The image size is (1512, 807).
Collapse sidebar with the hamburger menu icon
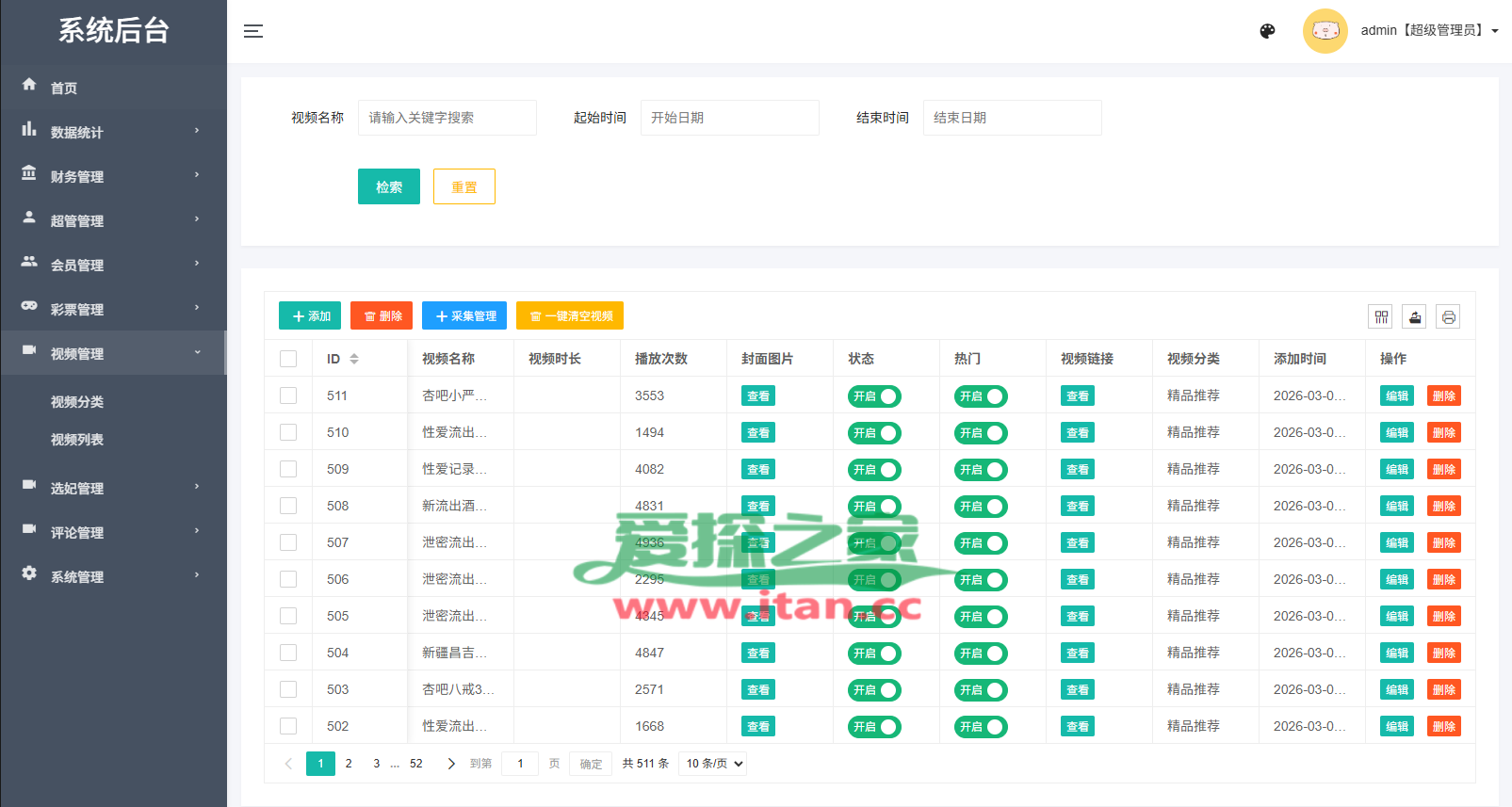[x=253, y=31]
